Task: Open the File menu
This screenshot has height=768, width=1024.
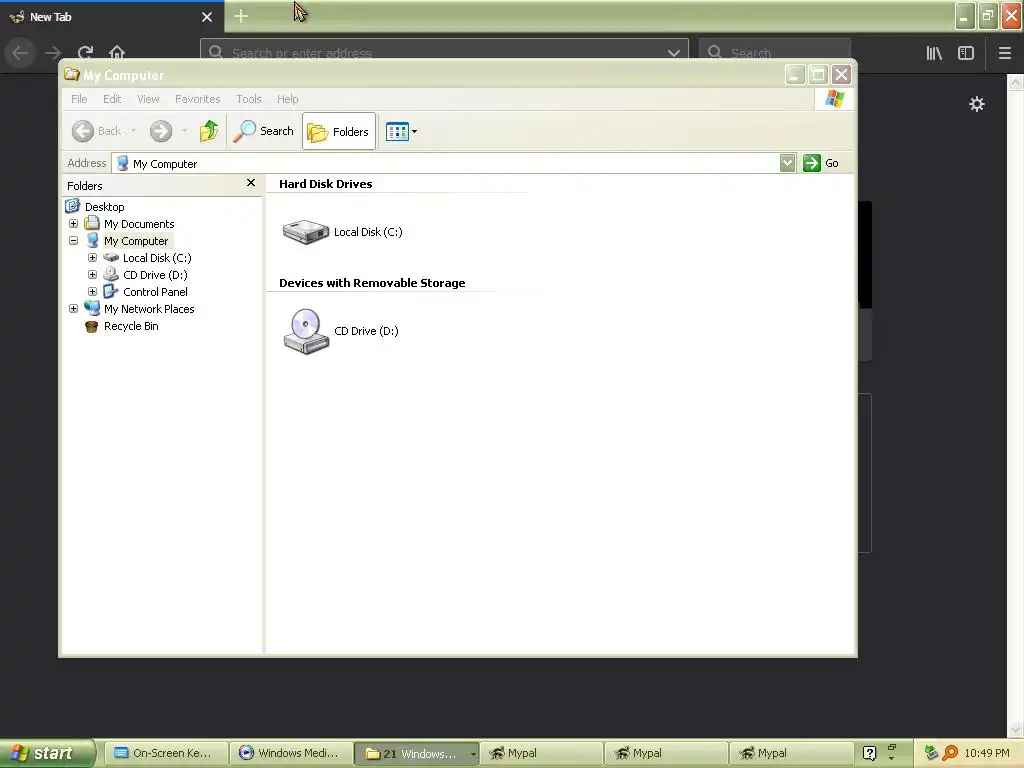Action: pos(79,99)
